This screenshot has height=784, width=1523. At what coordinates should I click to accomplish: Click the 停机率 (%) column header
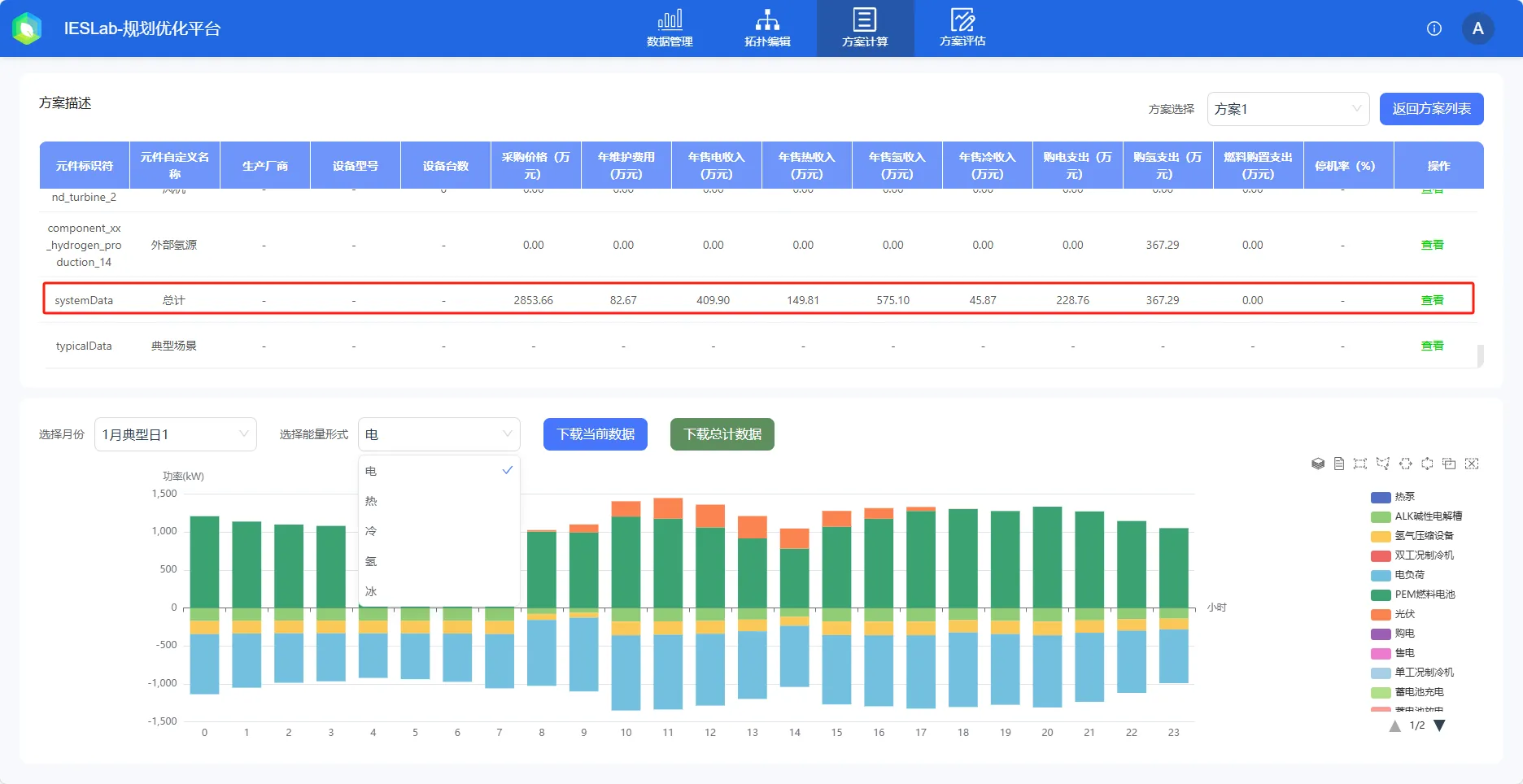pyautogui.click(x=1349, y=165)
